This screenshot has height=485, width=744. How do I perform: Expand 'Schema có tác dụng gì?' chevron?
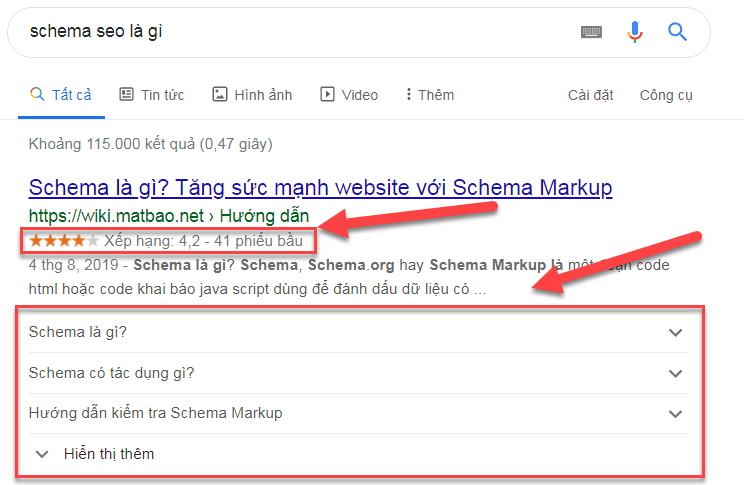(x=675, y=373)
